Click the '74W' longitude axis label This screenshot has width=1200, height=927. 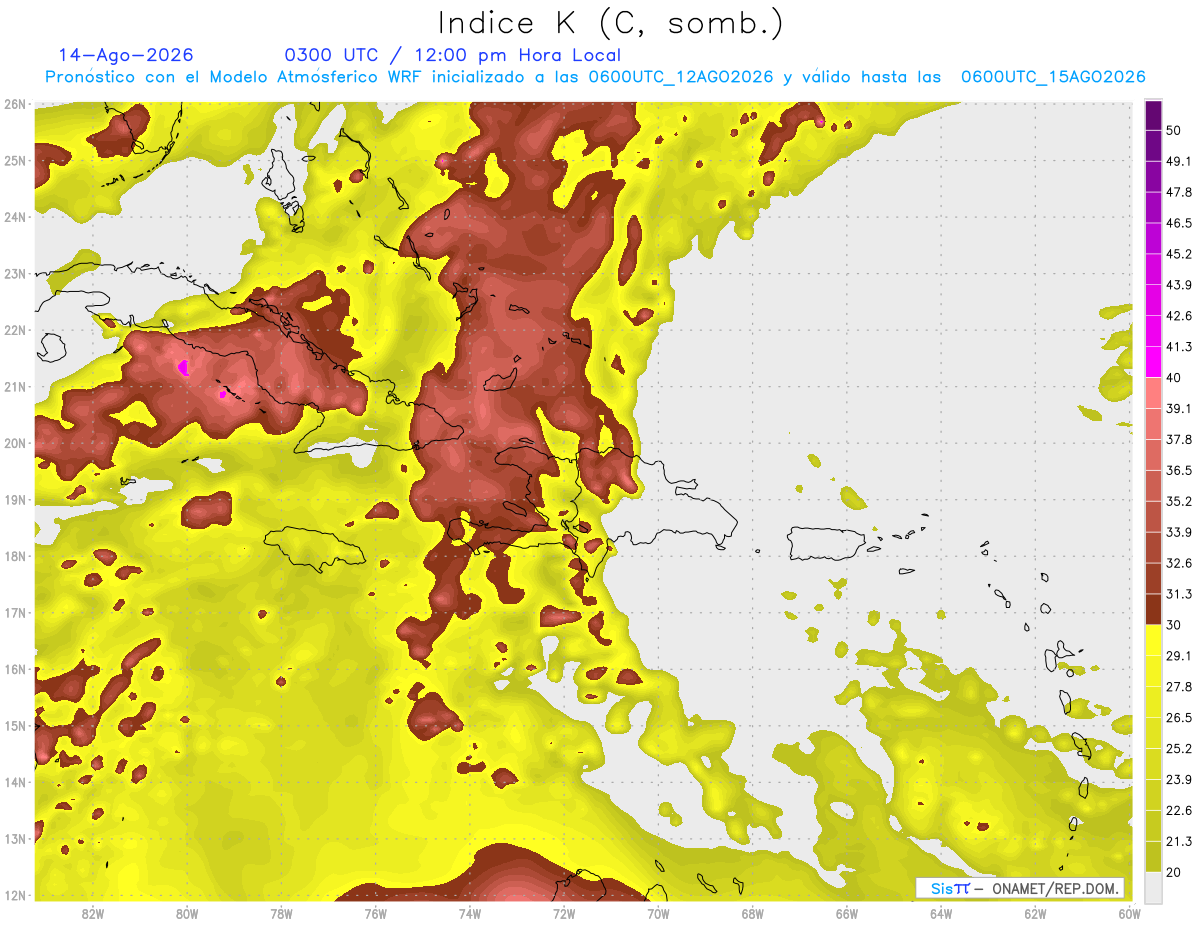coord(469,914)
